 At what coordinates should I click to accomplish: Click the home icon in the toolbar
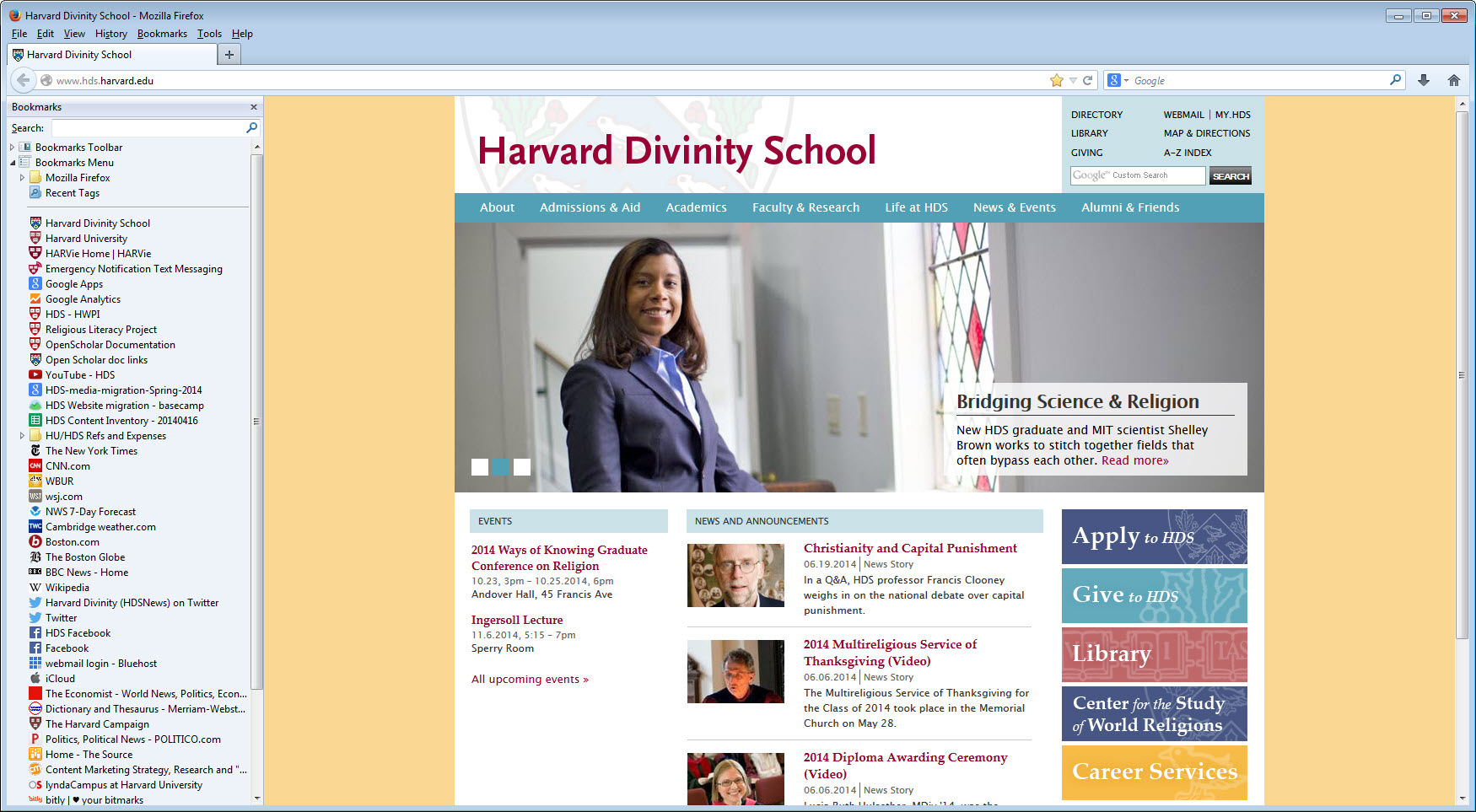click(1454, 80)
